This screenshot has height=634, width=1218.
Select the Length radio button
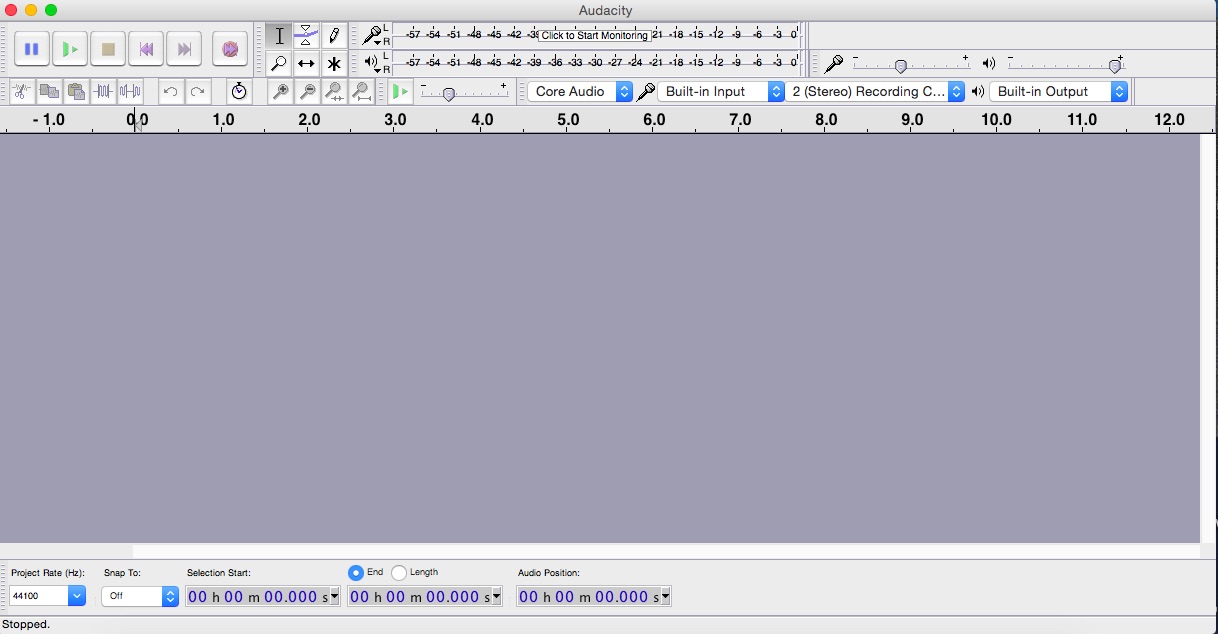[x=399, y=573]
